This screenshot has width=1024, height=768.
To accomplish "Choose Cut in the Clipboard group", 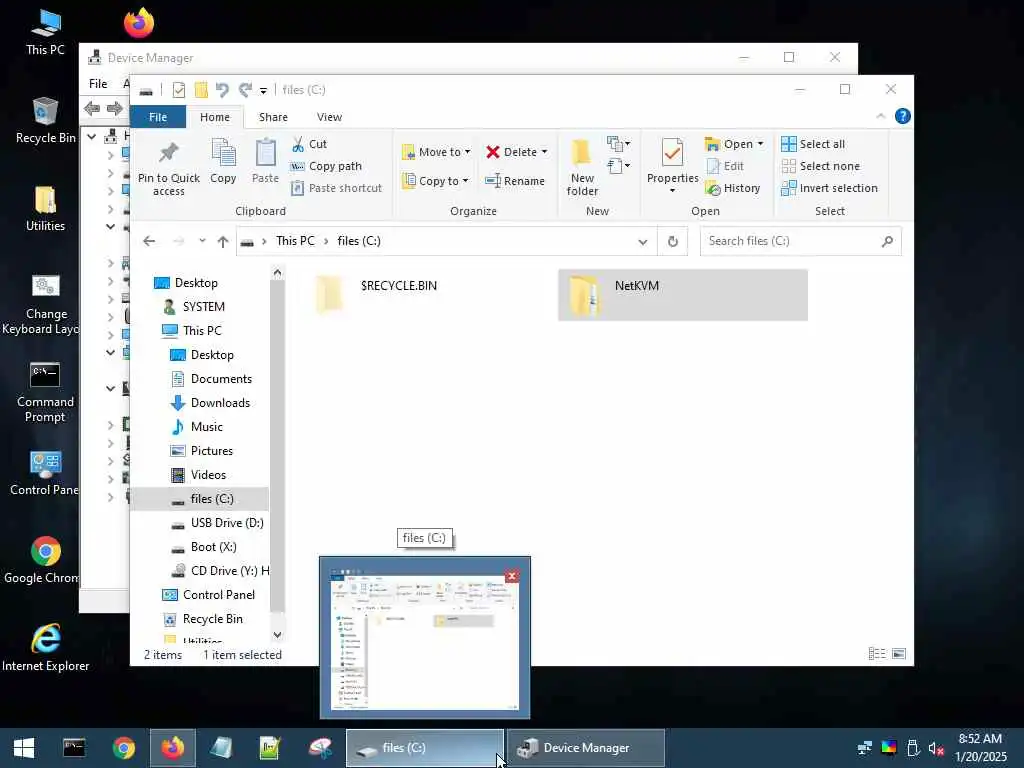I will click(310, 144).
